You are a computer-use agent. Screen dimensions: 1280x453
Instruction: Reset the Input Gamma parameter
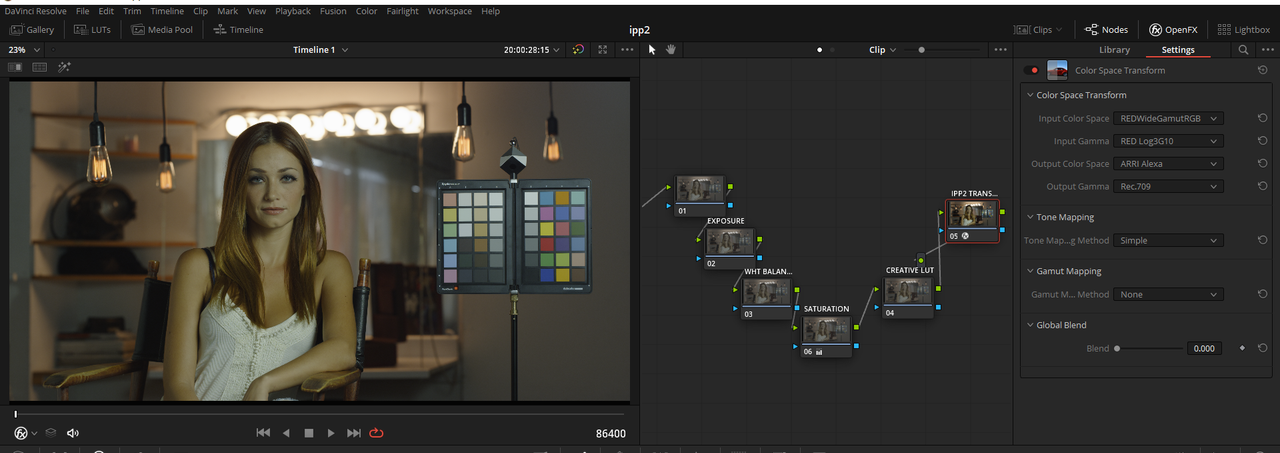(x=1263, y=141)
